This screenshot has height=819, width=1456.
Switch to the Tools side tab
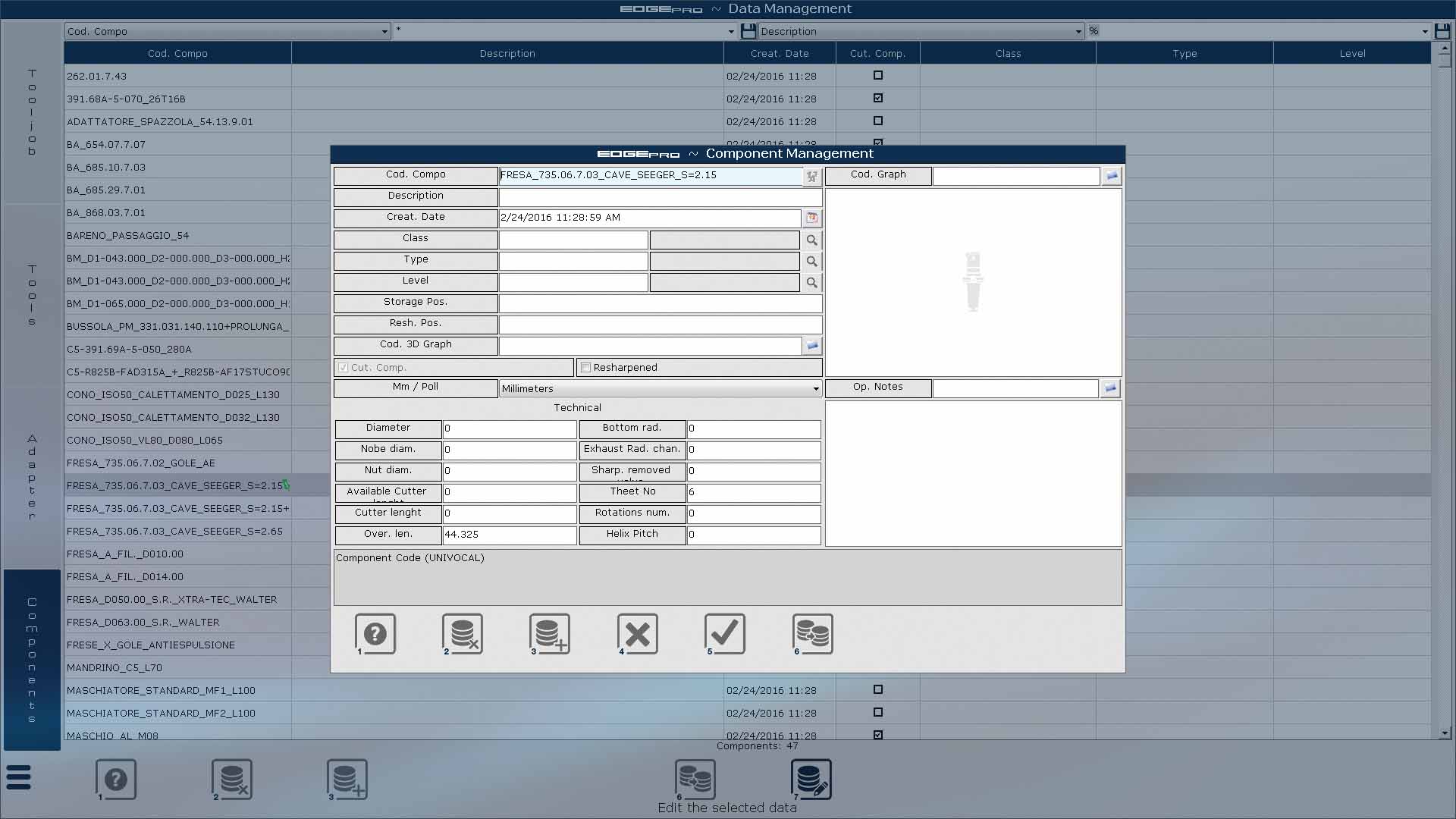[32, 296]
